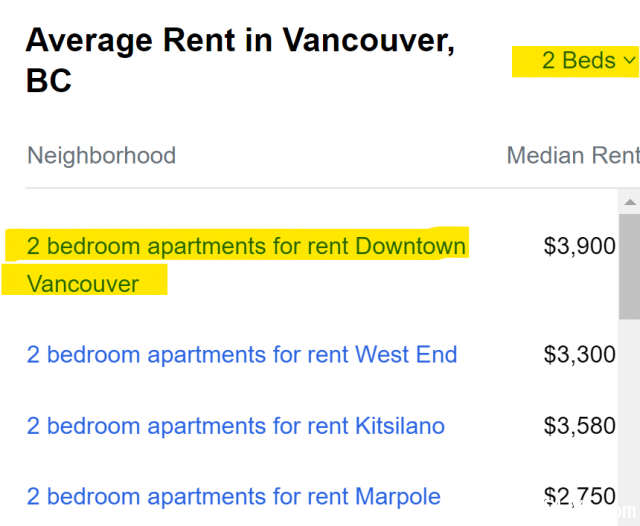Viewport: 640px width, 526px height.
Task: Click the Average Rent in Vancouver heading
Action: [240, 60]
